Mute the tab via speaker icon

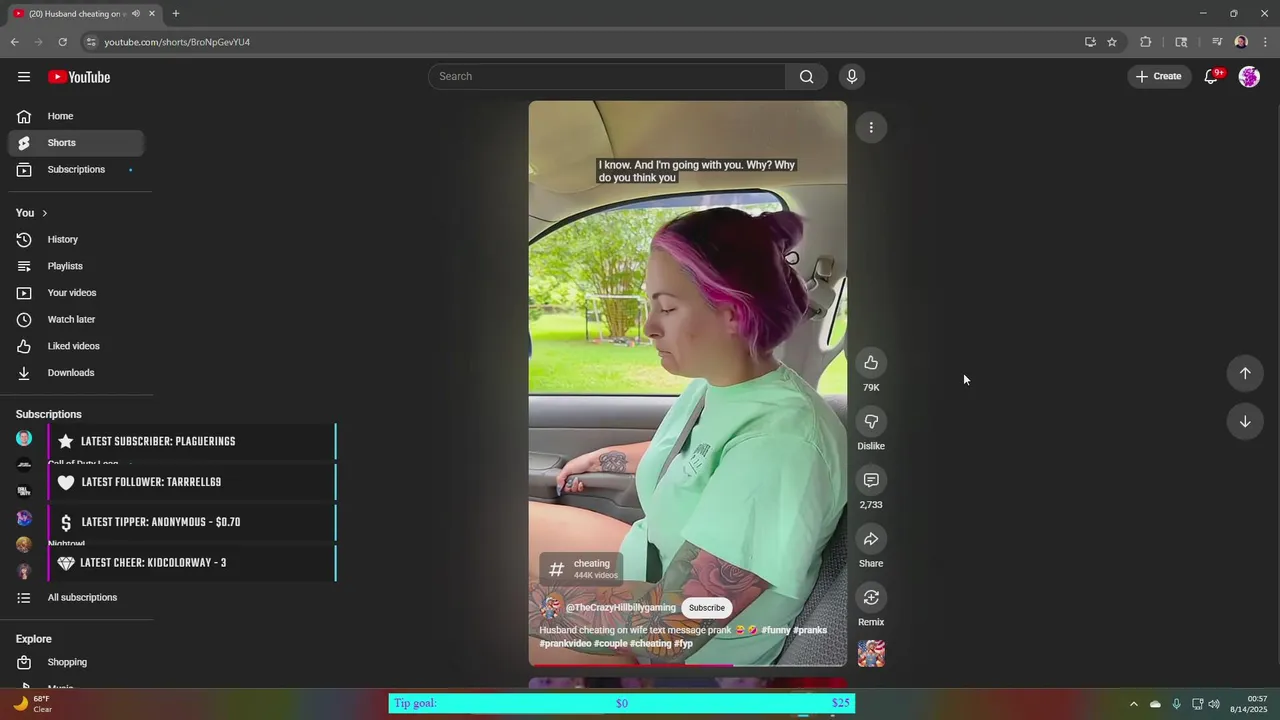coord(136,14)
